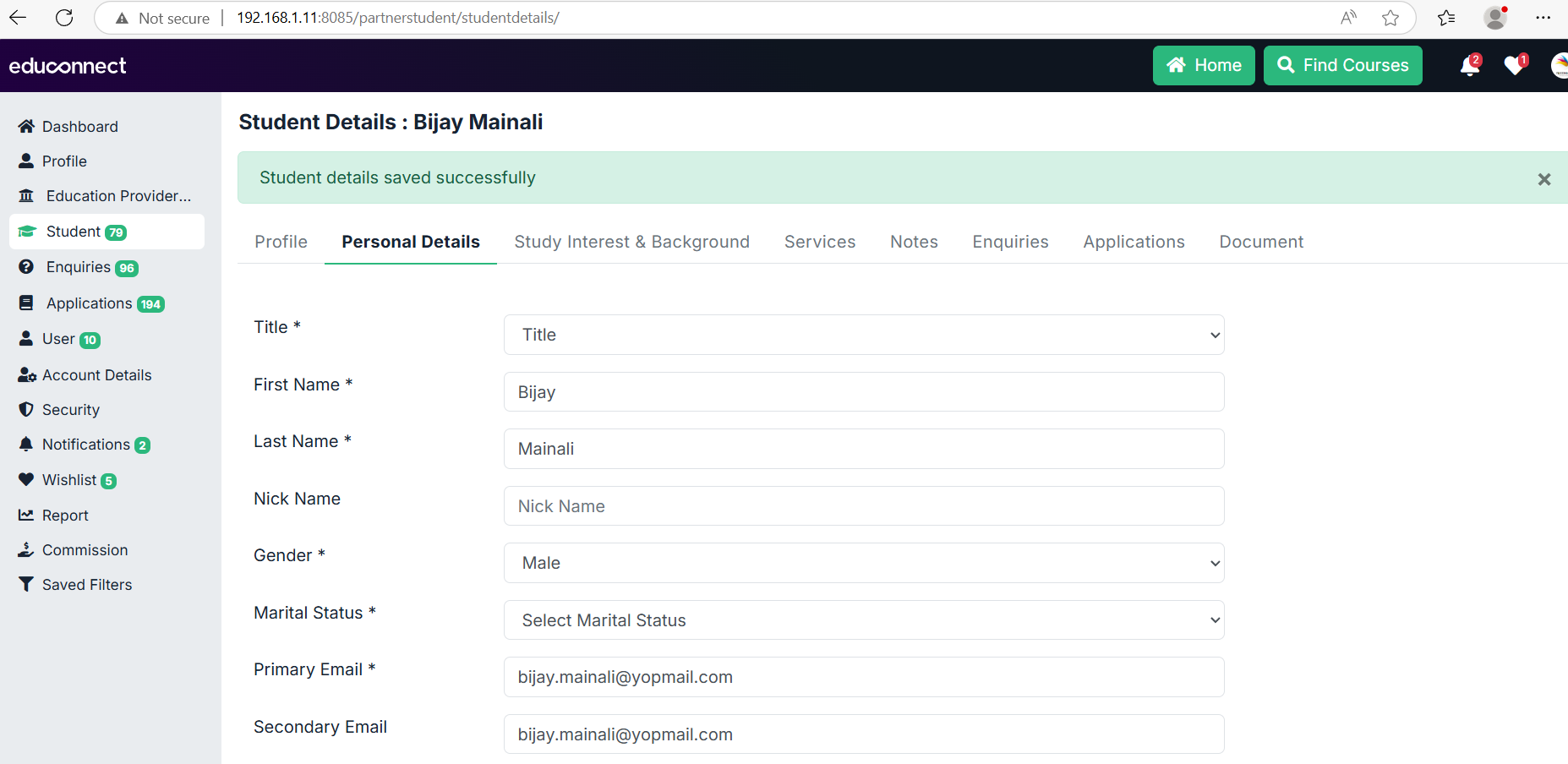The height and width of the screenshot is (764, 1568).
Task: Switch to Study Interest & Background tab
Action: point(631,242)
